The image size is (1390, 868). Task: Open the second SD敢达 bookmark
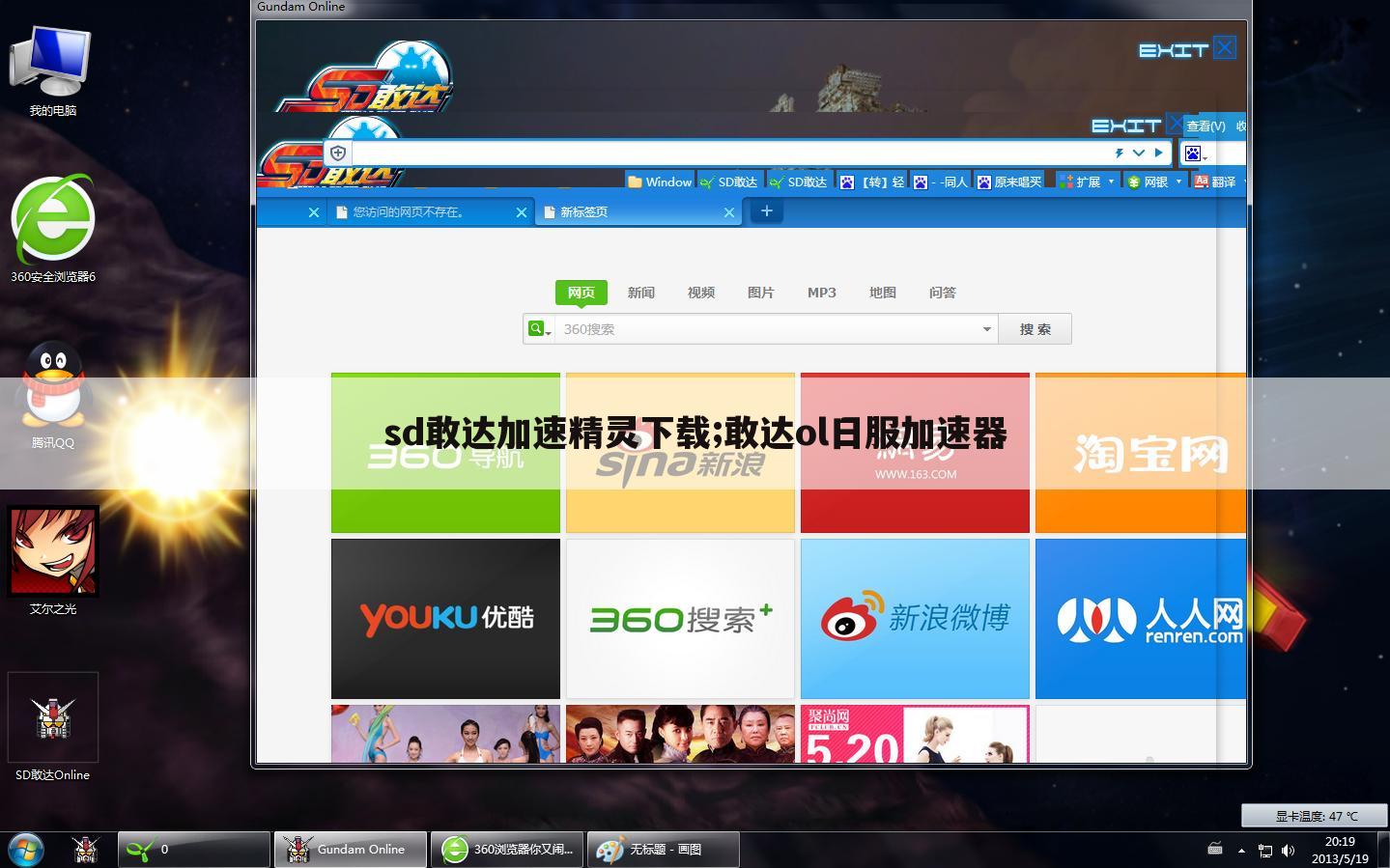798,182
